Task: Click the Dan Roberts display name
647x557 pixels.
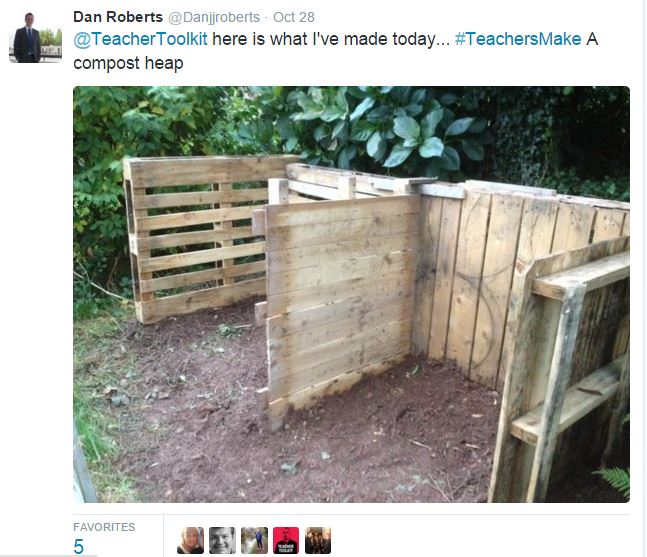Action: click(x=118, y=17)
